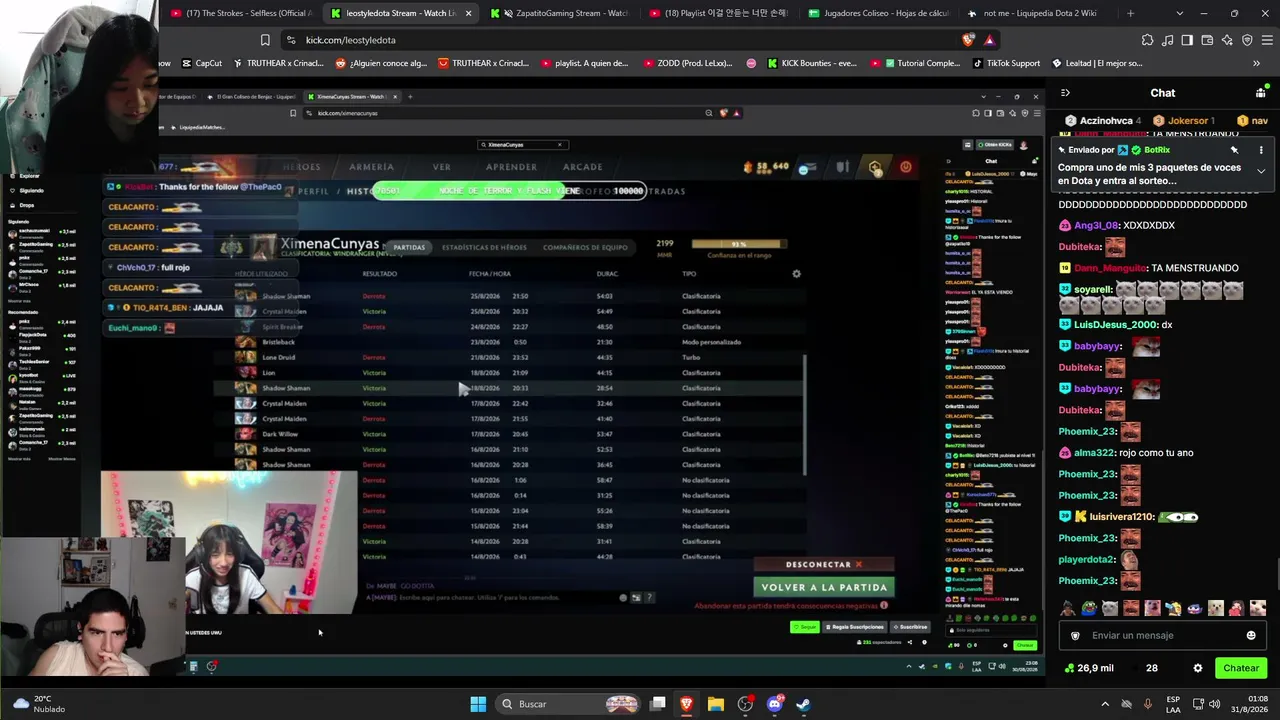Click the taskbar Buscar search box
This screenshot has height=720, width=1280.
[568, 704]
